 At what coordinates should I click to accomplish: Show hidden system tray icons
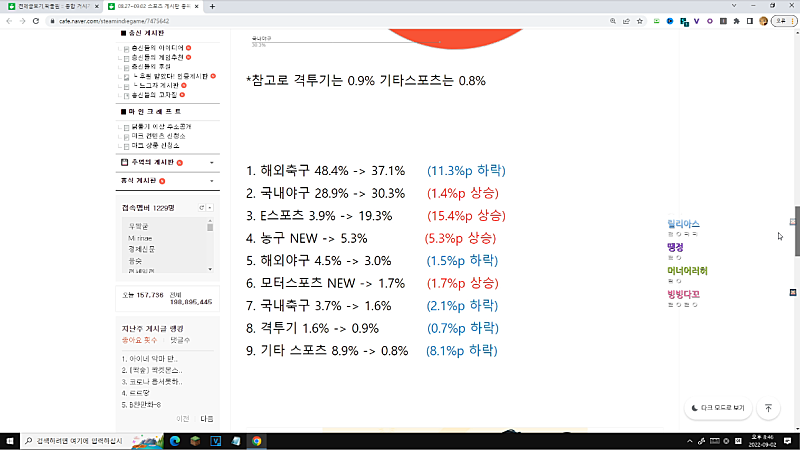(x=689, y=441)
